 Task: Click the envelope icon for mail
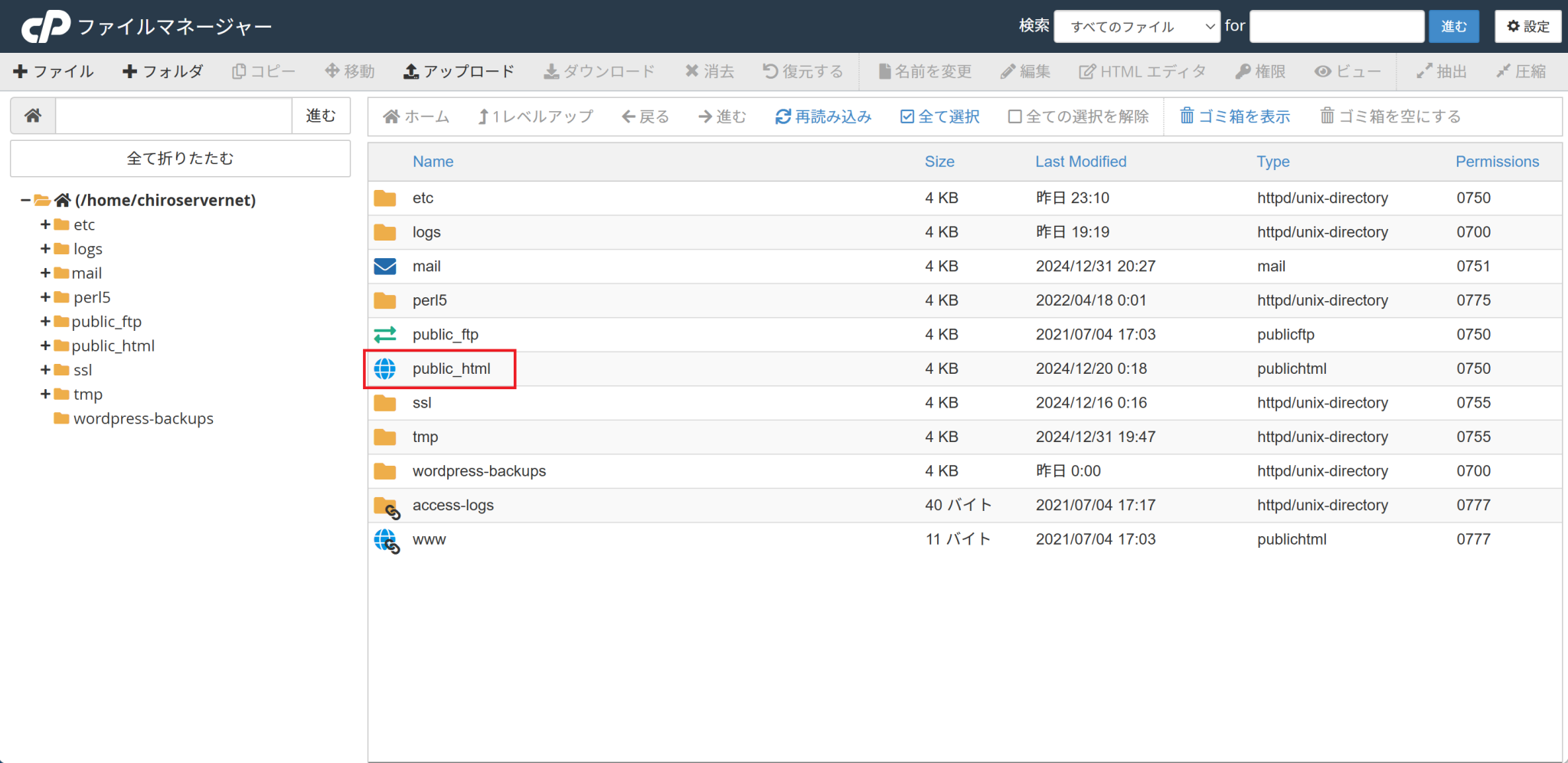coord(385,266)
